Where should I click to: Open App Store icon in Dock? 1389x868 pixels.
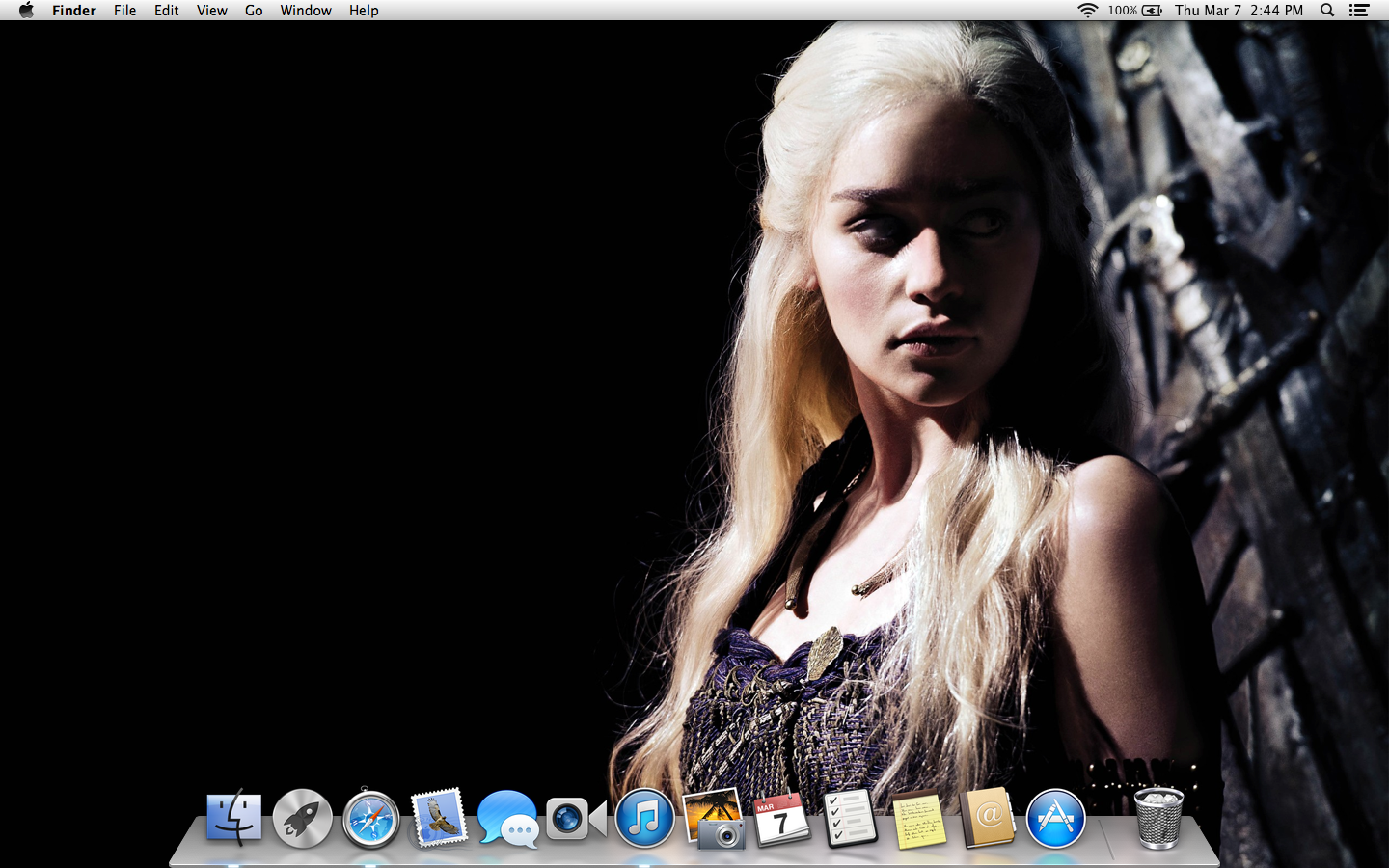click(1056, 819)
